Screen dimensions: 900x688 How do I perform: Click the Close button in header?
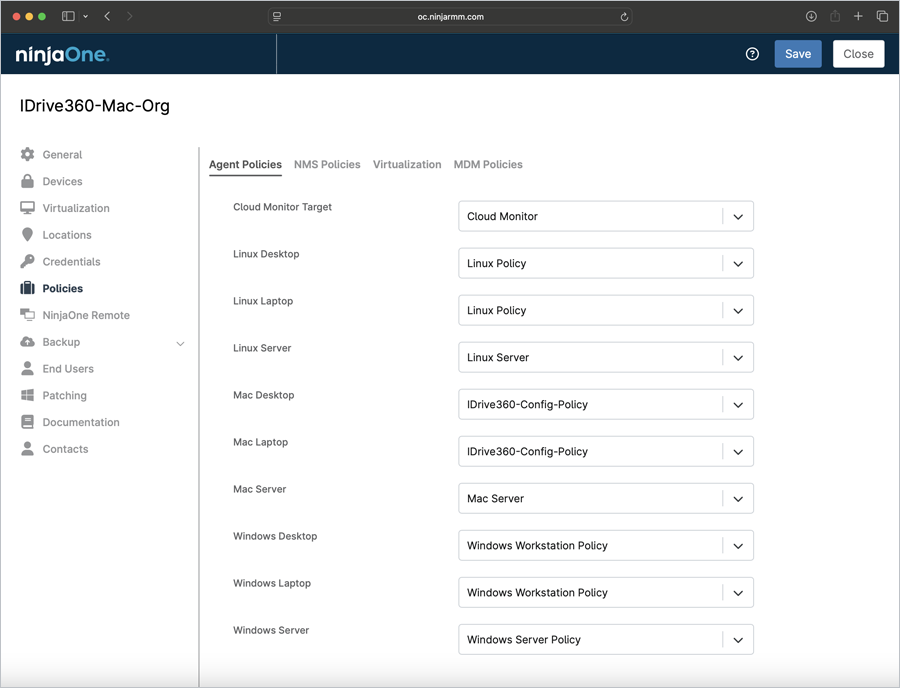tap(858, 54)
